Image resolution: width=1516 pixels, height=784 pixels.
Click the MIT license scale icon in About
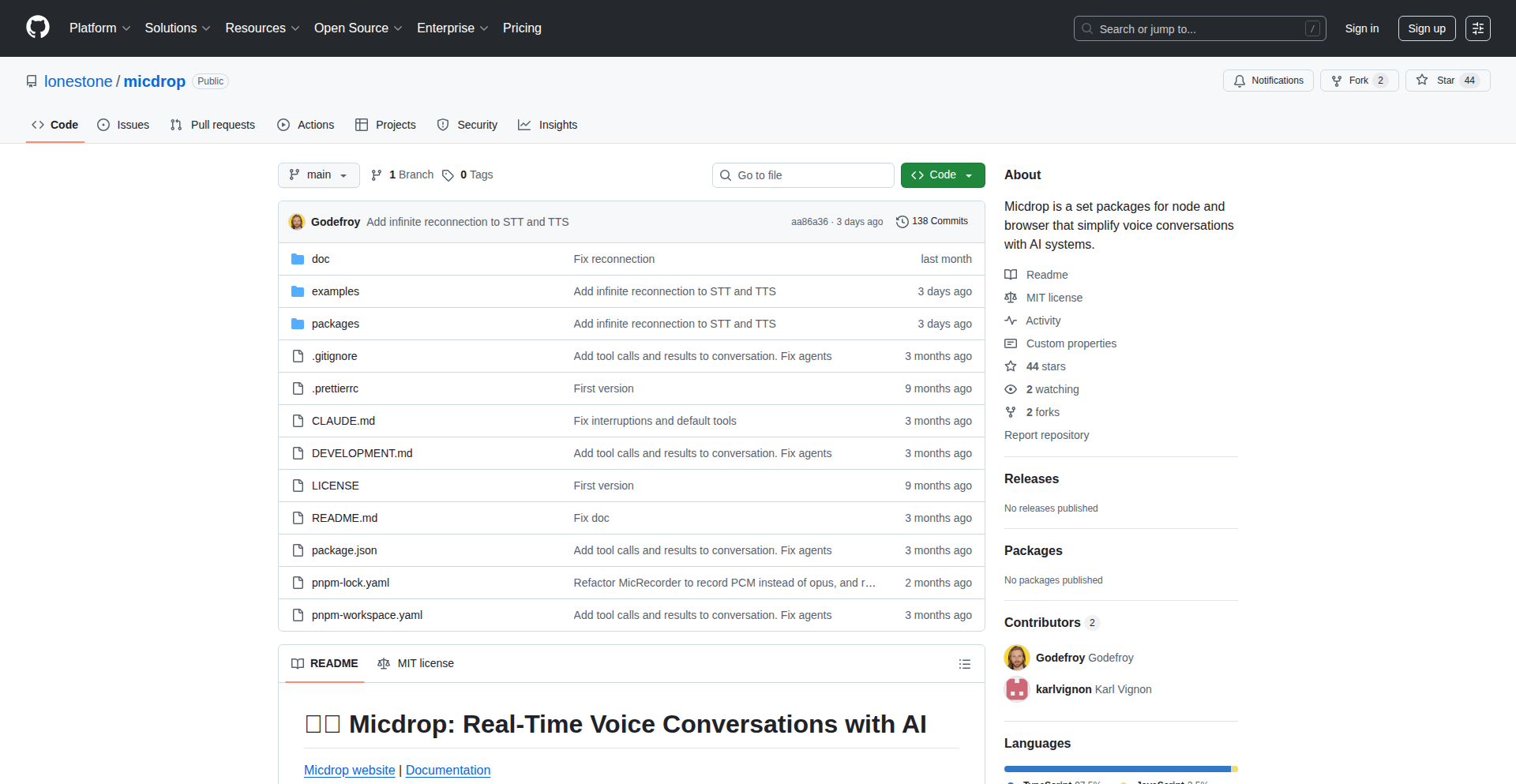pyautogui.click(x=1011, y=298)
